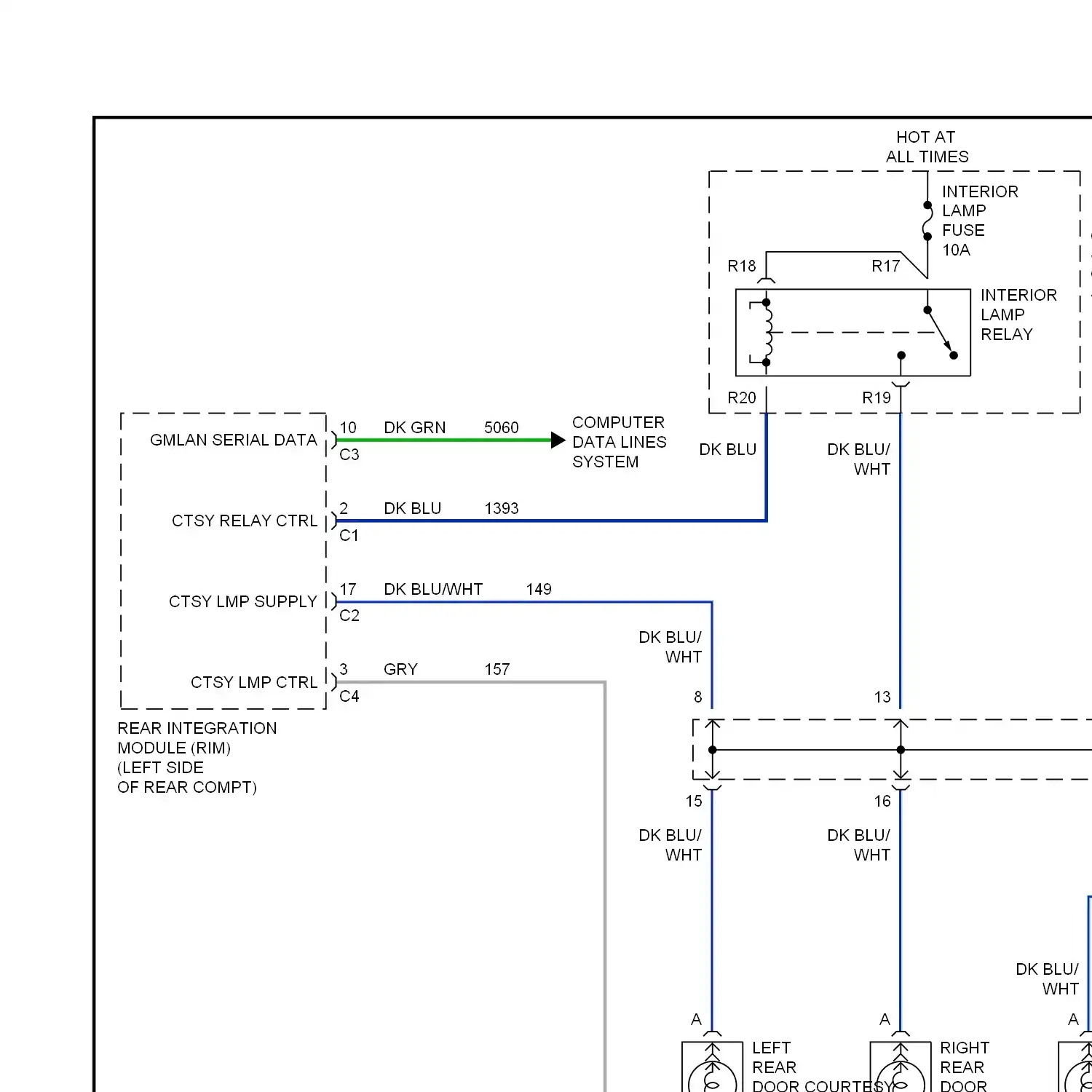Select the R17 terminal label
The image size is (1092, 1092).
886,266
